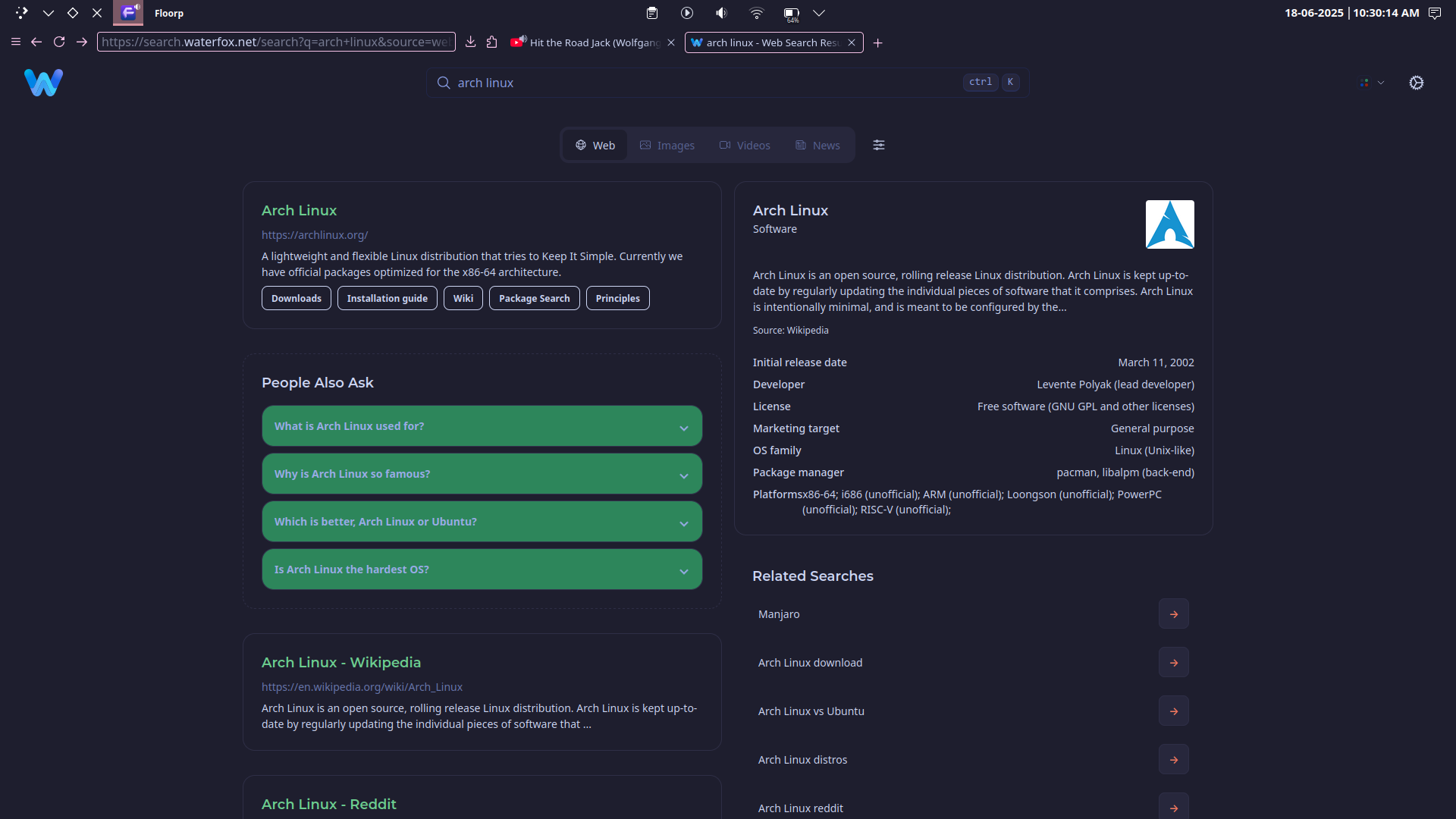The image size is (1456, 819).
Task: Click the Arch Linux logo thumbnail
Action: (x=1169, y=224)
